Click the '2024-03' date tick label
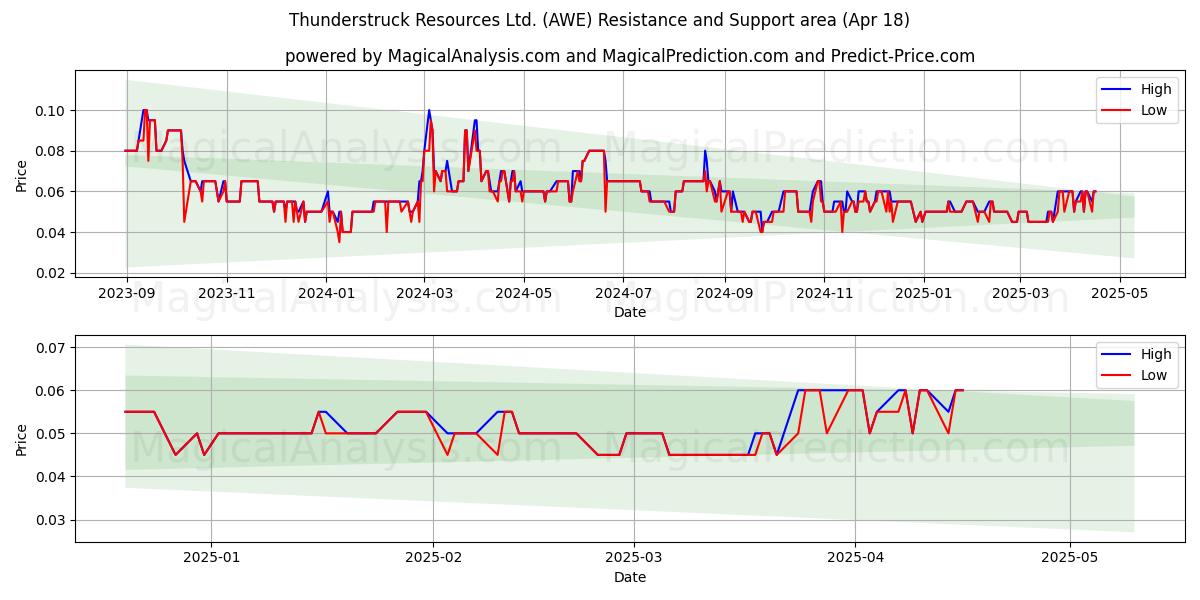The height and width of the screenshot is (600, 1200). 424,294
